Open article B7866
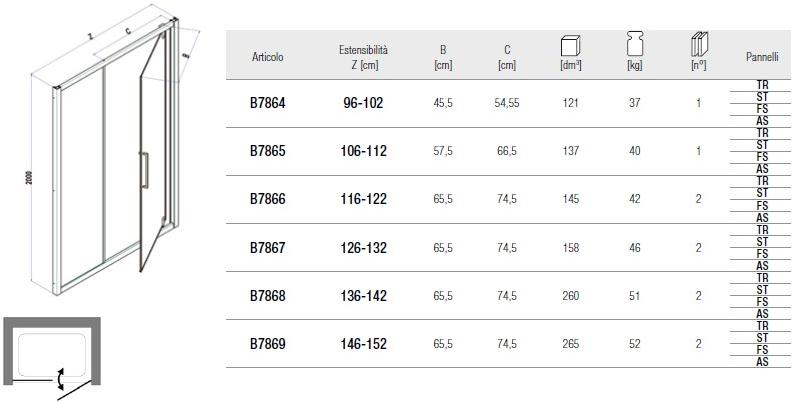Image resolution: width=794 pixels, height=402 pixels. pos(267,199)
